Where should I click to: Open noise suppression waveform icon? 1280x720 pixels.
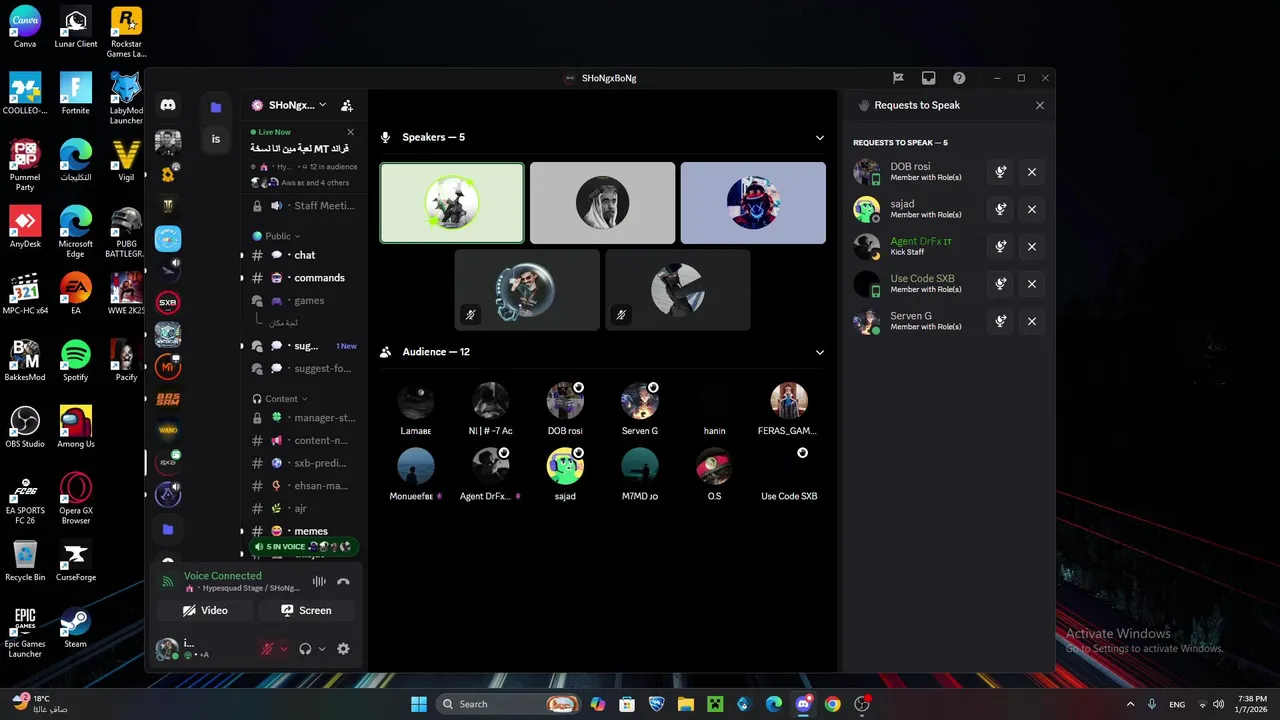coord(319,581)
